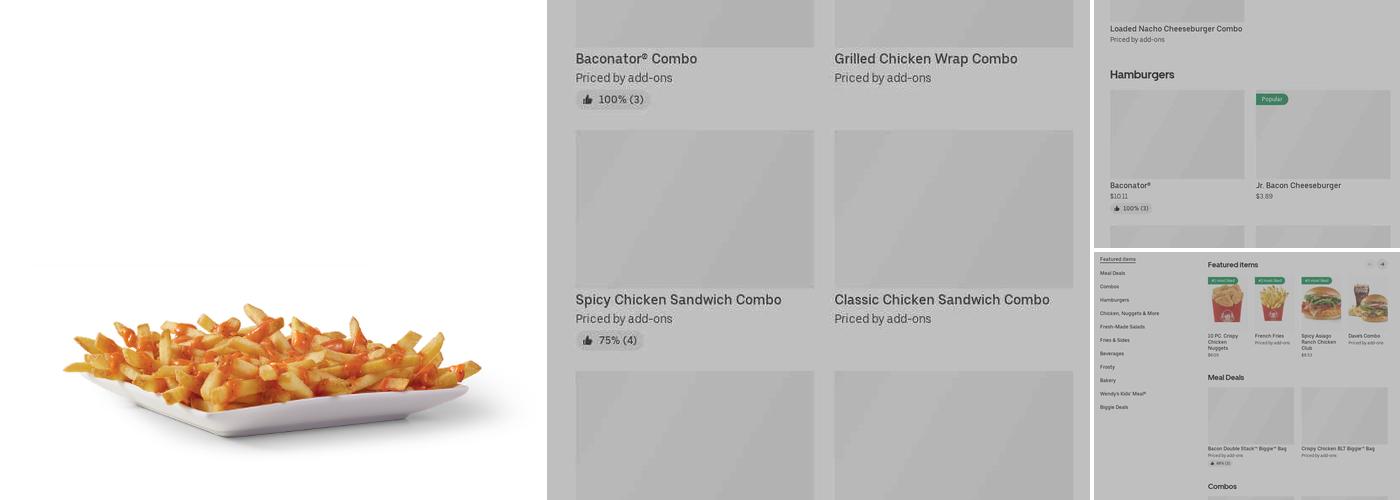Go to the Combos menu category
1400x500 pixels.
click(x=1109, y=287)
